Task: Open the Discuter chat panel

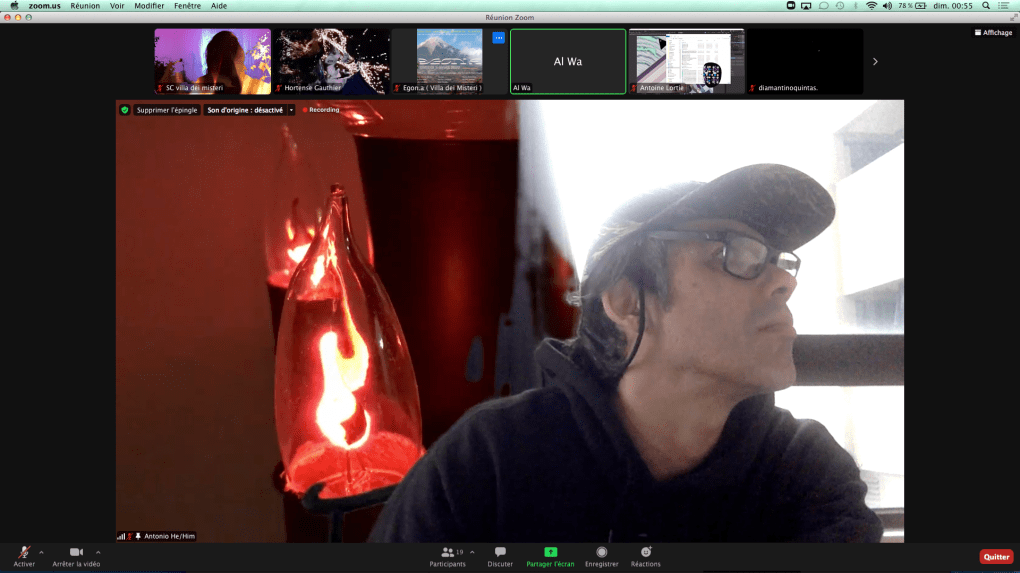Action: click(500, 552)
